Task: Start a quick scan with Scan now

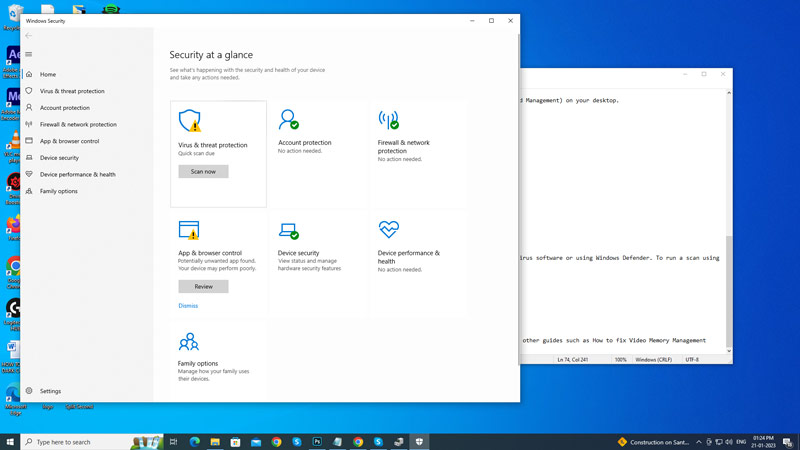Action: 203,171
